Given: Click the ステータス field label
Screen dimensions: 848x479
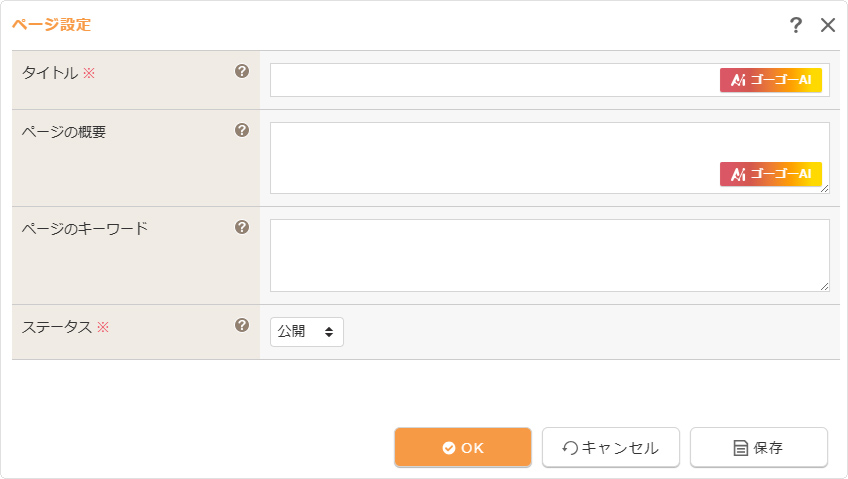Looking at the screenshot, I should tap(57, 326).
